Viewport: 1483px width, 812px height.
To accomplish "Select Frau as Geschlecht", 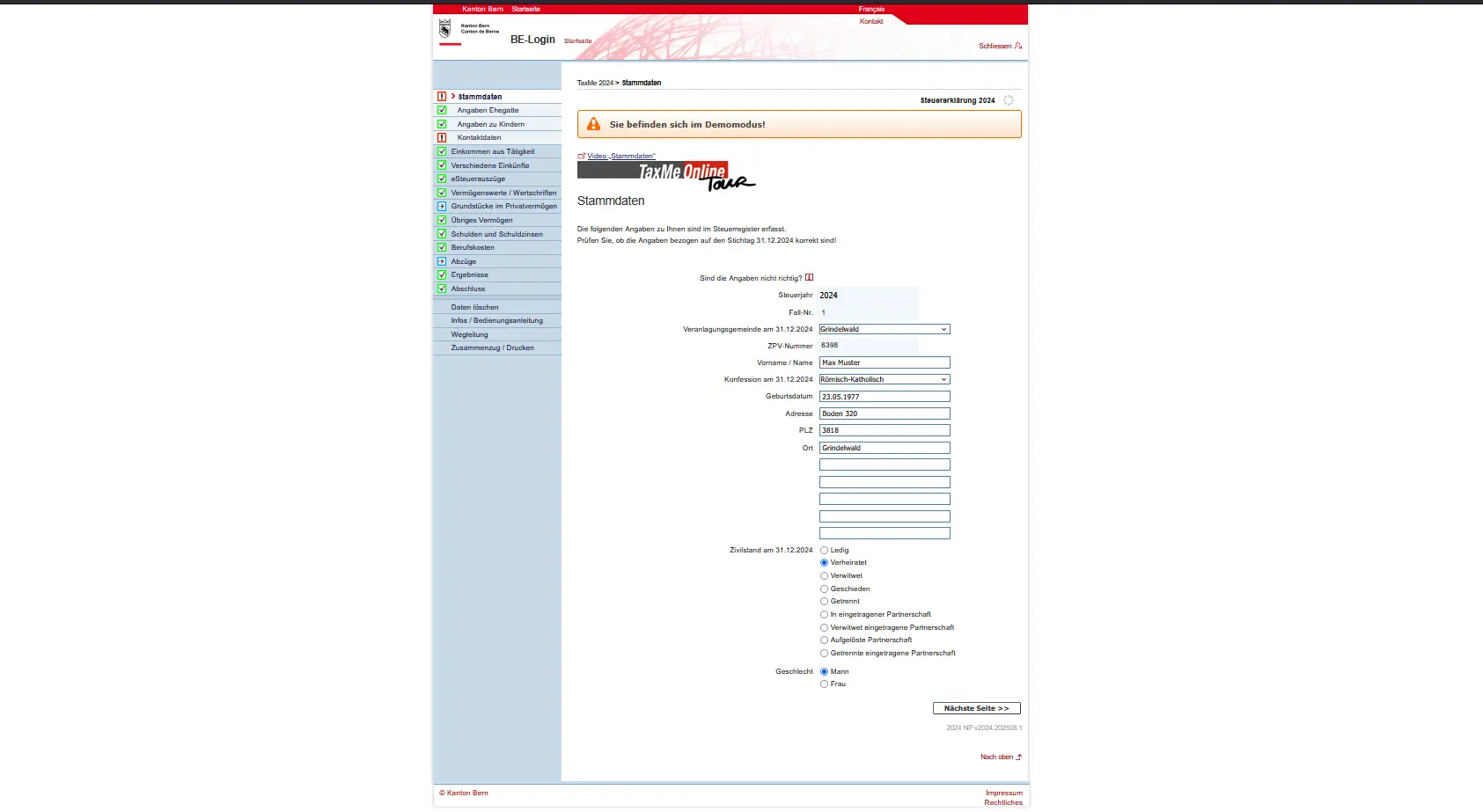I will 825,684.
